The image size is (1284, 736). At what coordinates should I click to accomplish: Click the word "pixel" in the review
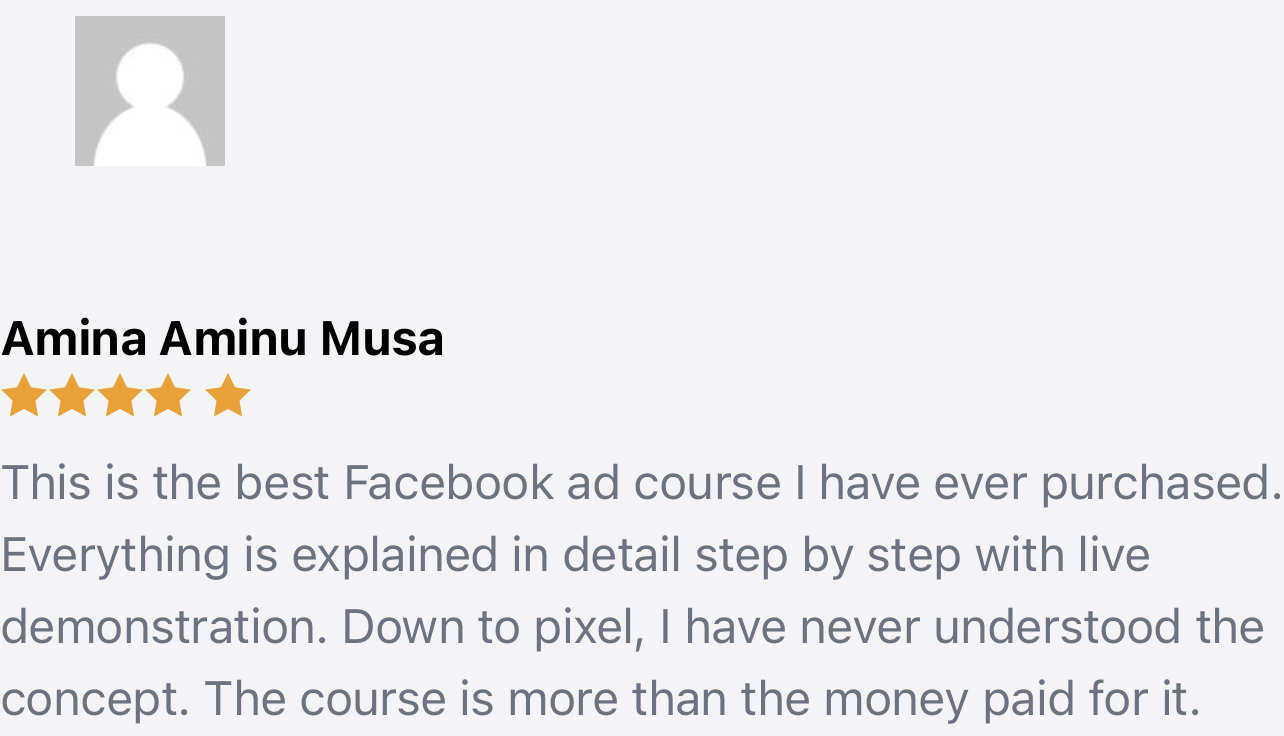[589, 628]
